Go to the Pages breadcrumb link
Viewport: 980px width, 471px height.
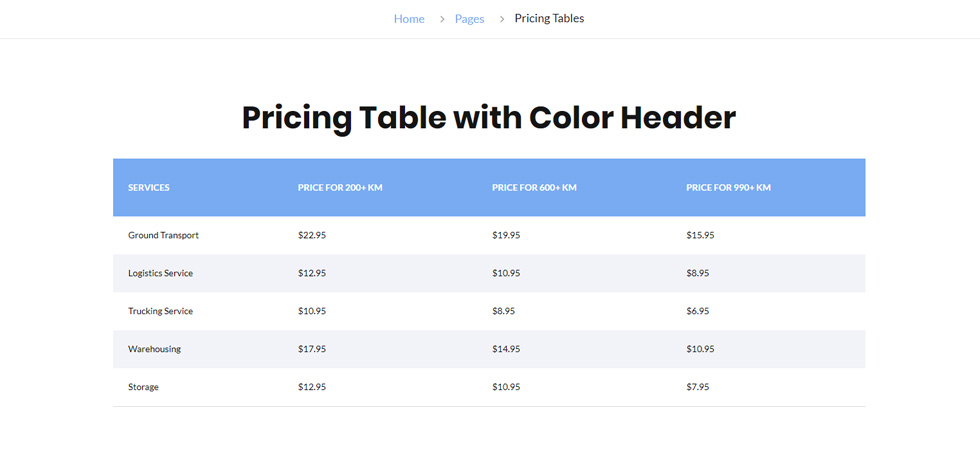469,19
